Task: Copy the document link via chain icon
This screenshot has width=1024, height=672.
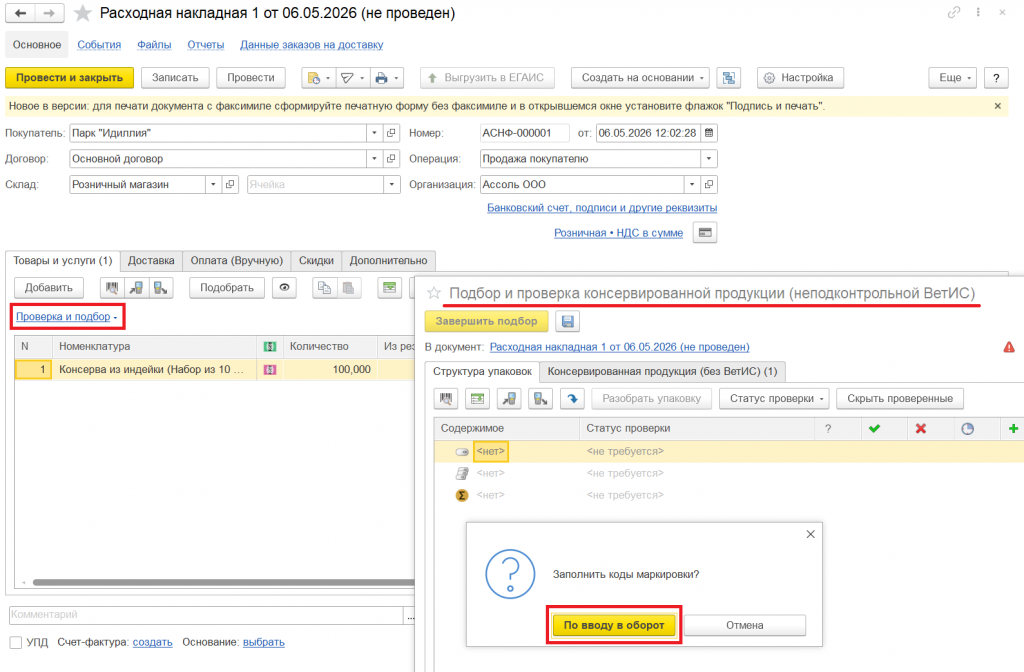Action: [954, 12]
